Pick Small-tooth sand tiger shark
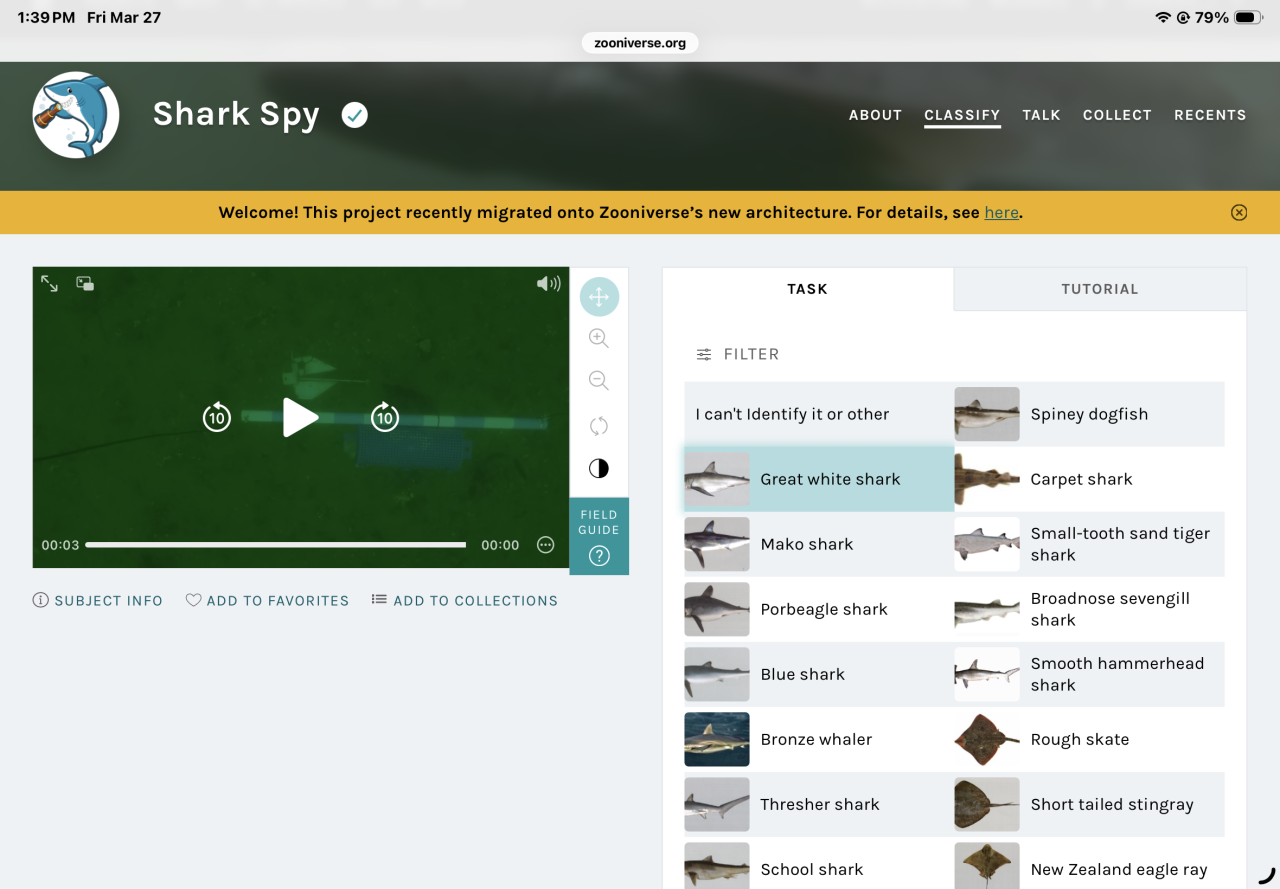This screenshot has width=1280, height=889. click(x=1089, y=544)
